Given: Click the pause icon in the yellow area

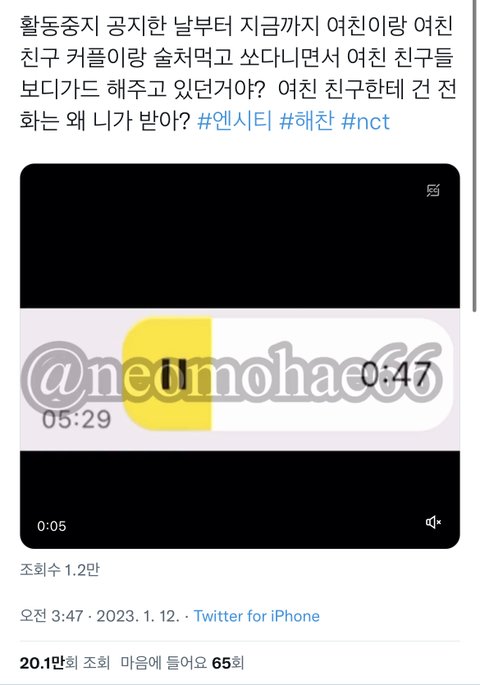Looking at the screenshot, I should (174, 374).
